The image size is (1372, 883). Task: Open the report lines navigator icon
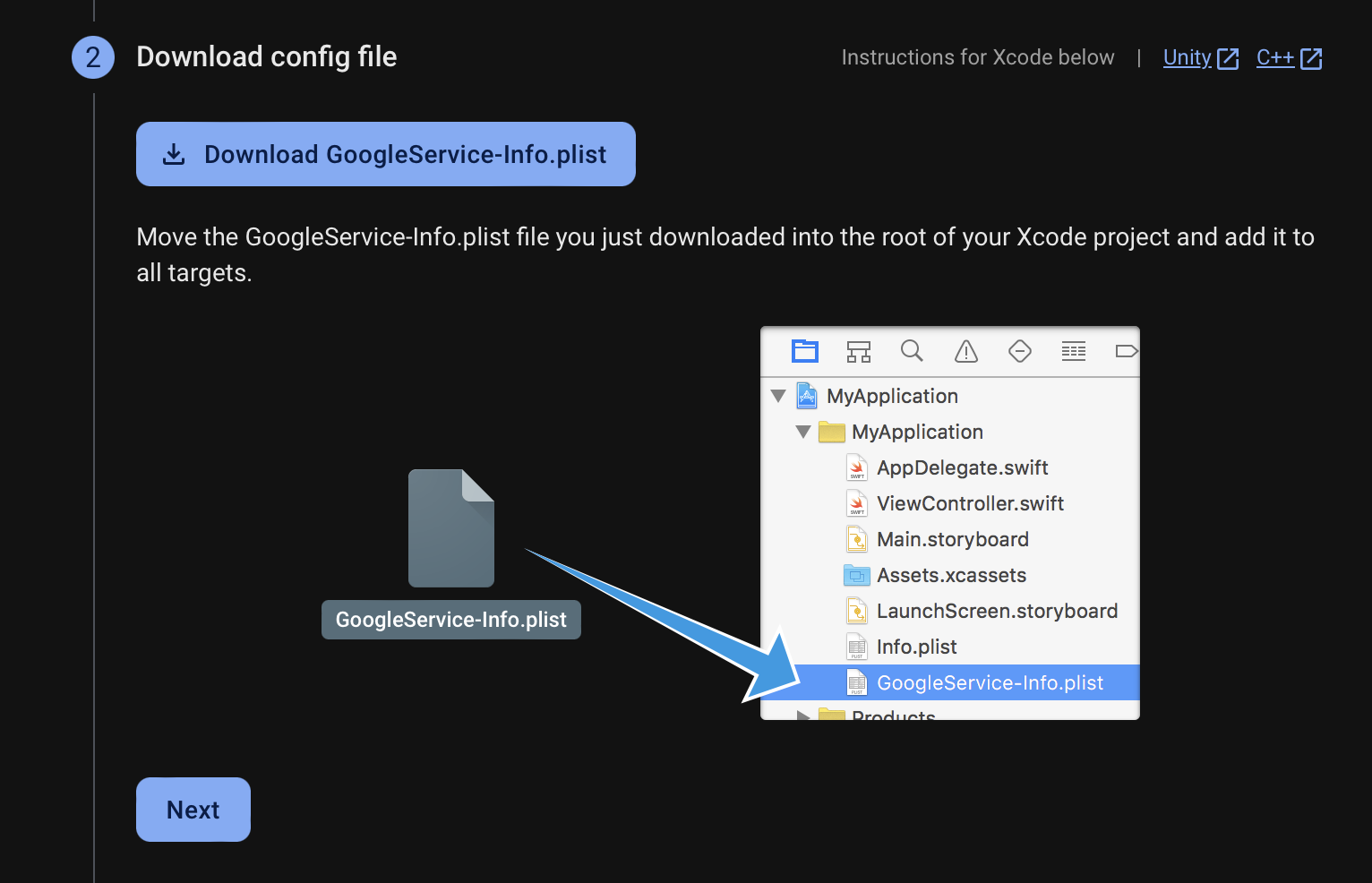(1073, 351)
